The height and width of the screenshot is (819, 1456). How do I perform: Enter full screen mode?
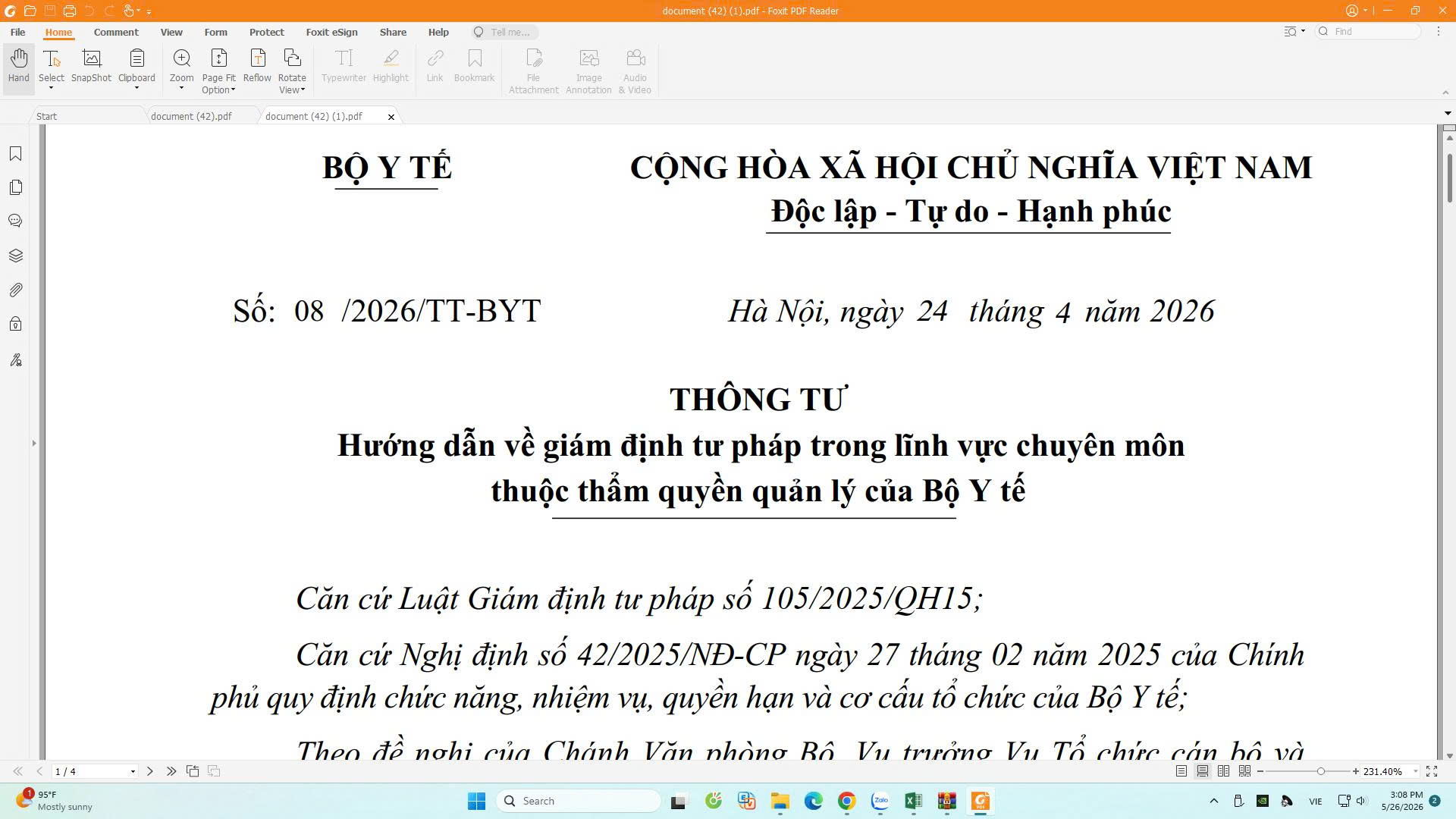pos(1432,771)
